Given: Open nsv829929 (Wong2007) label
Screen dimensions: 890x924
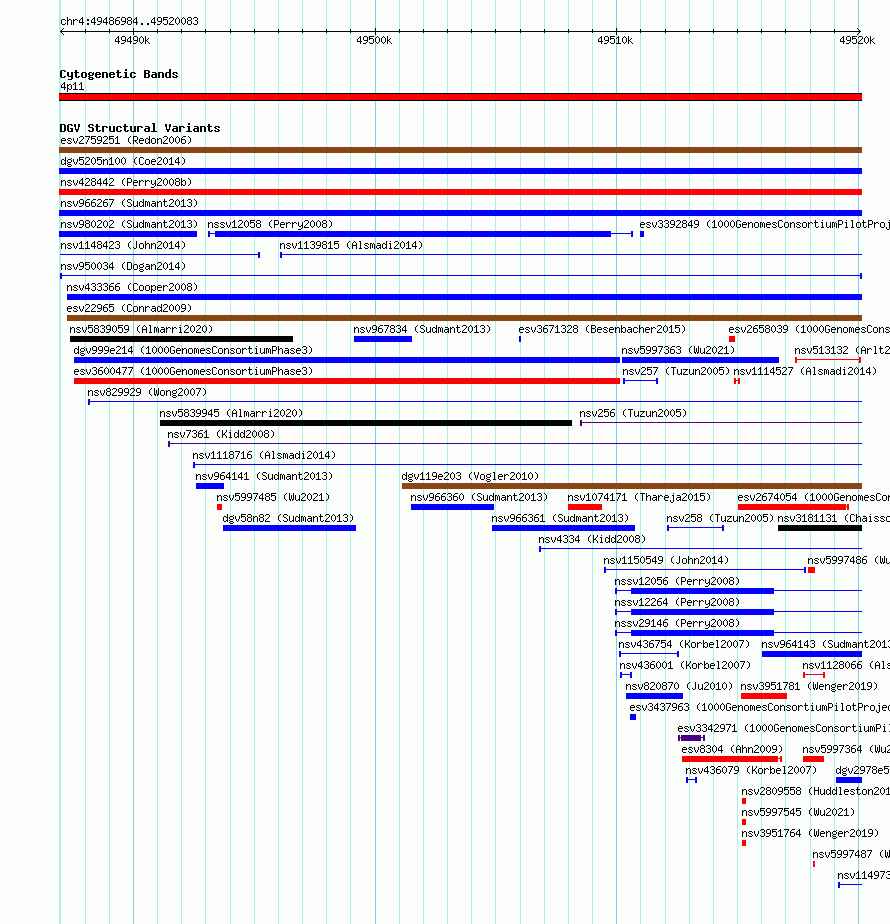Looking at the screenshot, I should (147, 392).
